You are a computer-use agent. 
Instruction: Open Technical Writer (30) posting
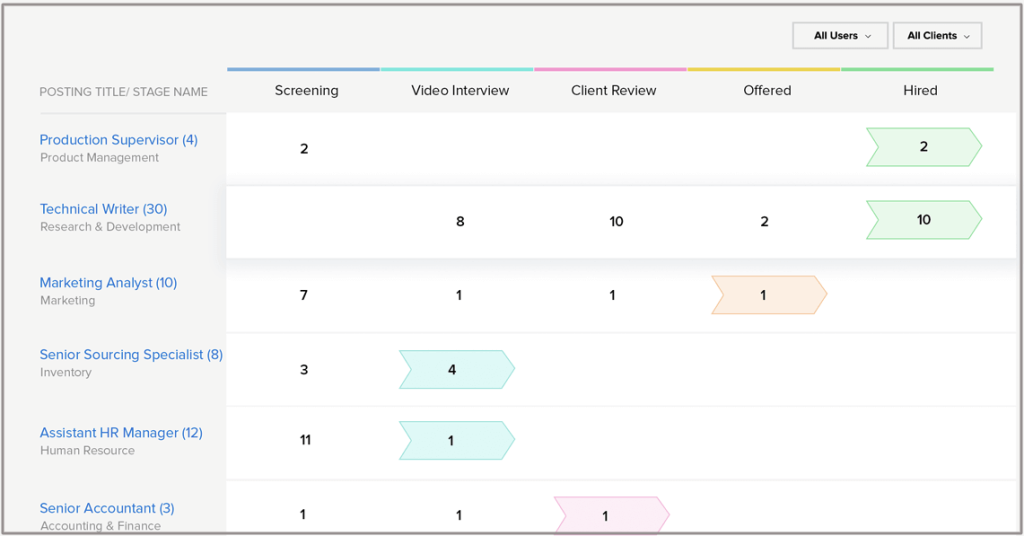tap(103, 209)
